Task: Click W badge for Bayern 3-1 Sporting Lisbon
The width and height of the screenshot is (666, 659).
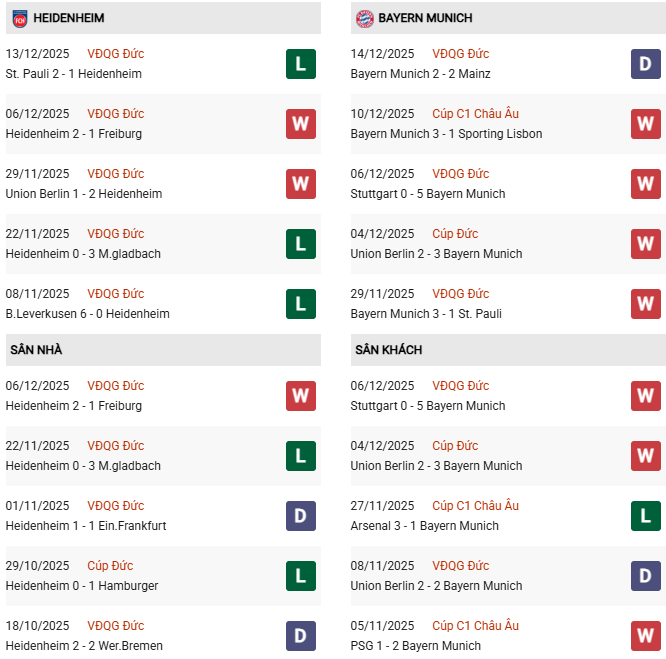Action: (x=645, y=124)
